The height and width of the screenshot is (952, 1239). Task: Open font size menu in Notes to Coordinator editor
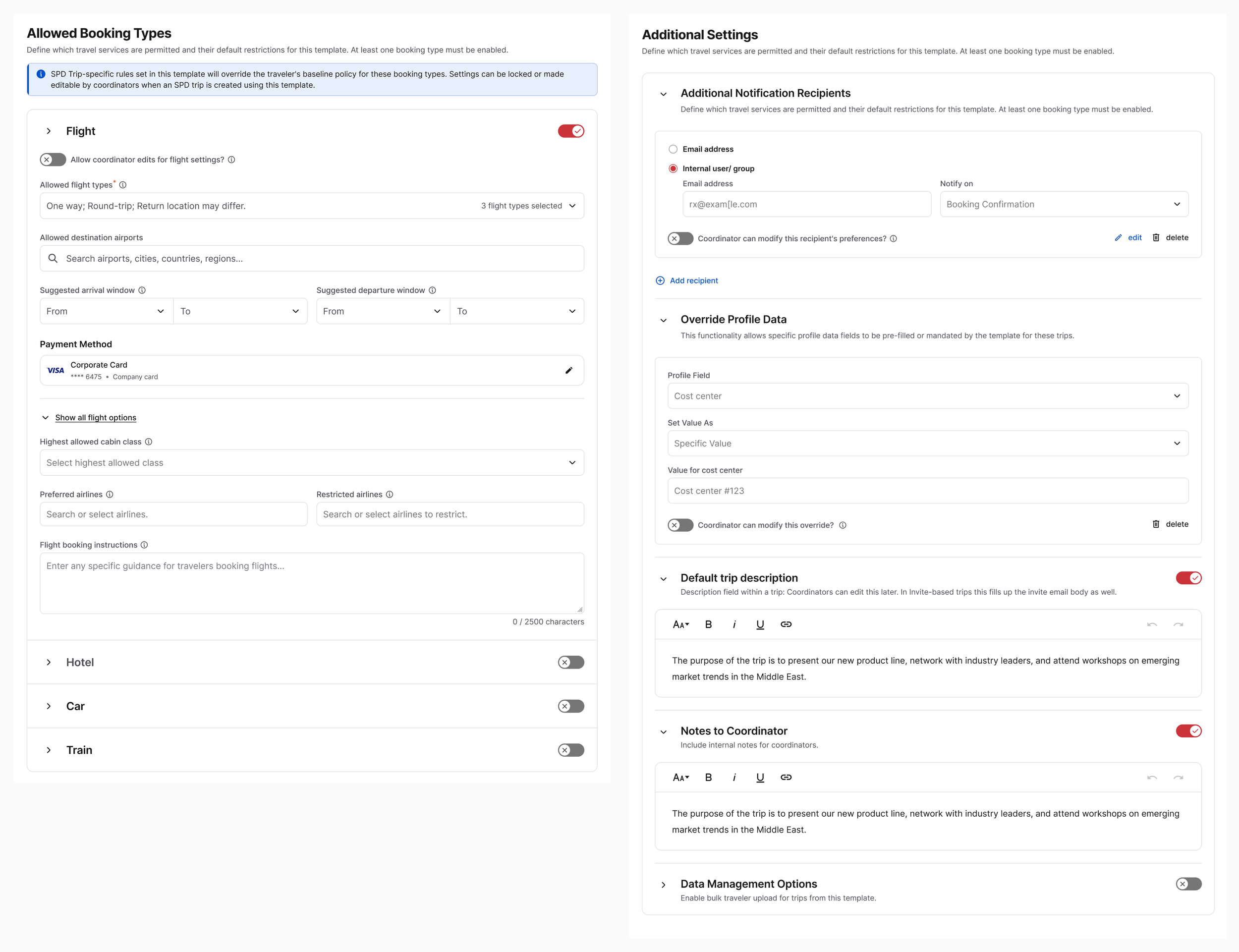click(680, 778)
